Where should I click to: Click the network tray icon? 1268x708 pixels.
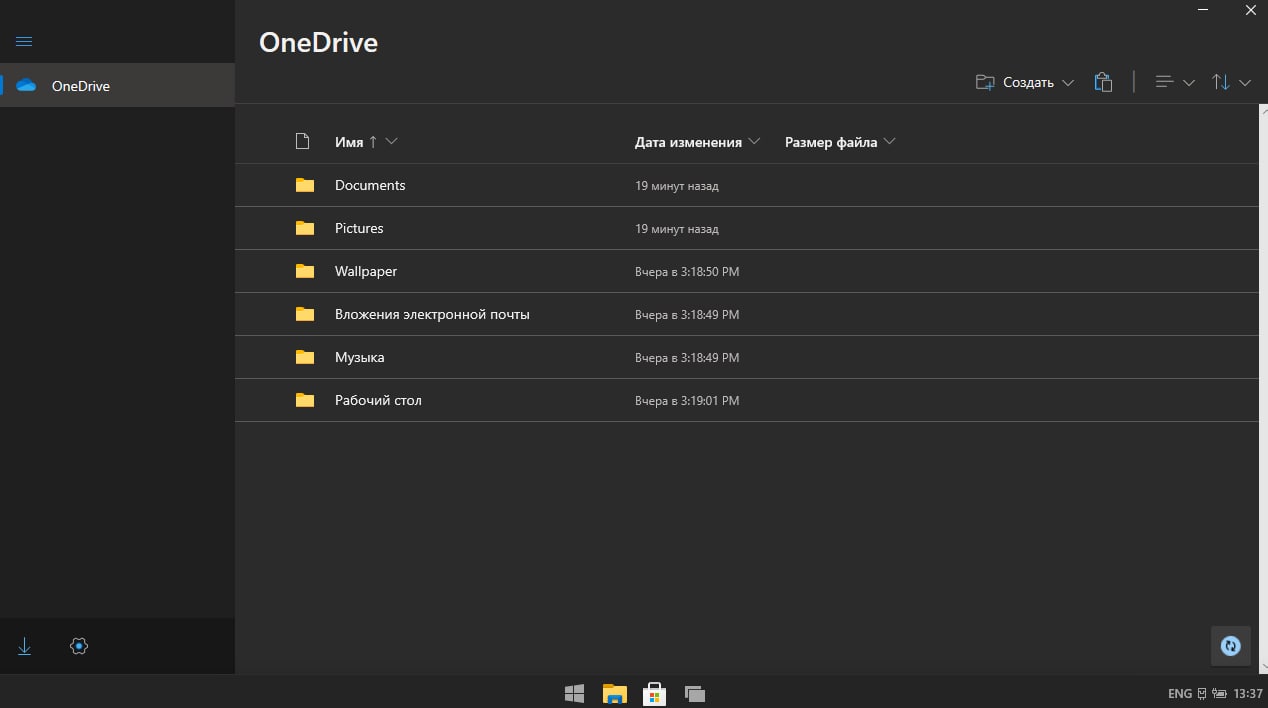1202,693
